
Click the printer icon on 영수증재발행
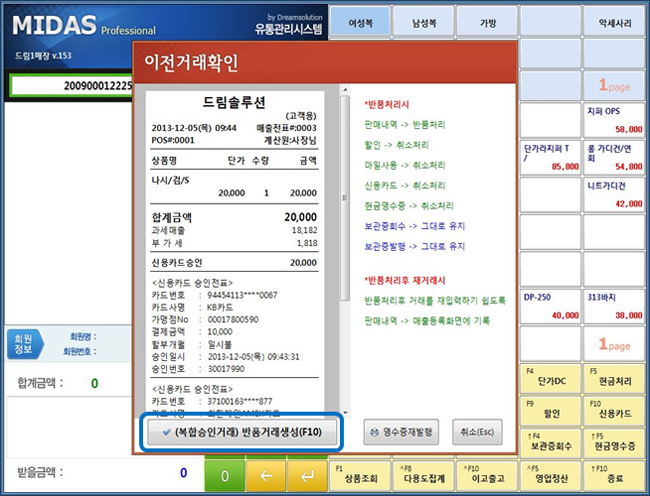coord(374,432)
